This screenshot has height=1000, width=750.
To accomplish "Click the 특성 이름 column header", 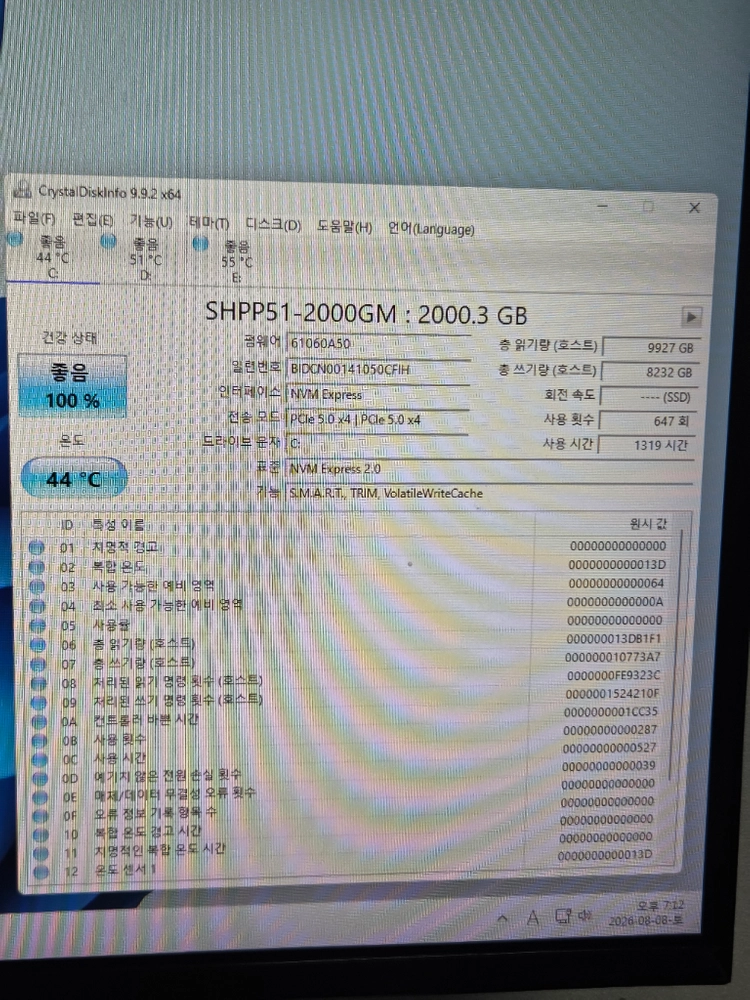I will coord(119,525).
